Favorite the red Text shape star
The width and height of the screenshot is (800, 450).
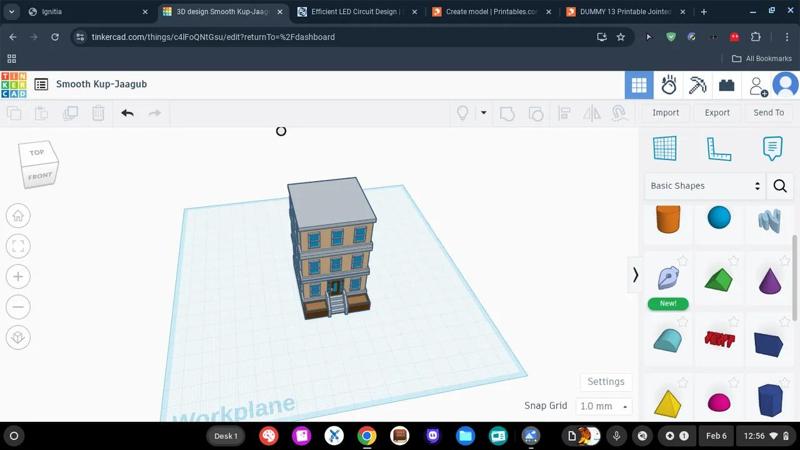point(734,321)
